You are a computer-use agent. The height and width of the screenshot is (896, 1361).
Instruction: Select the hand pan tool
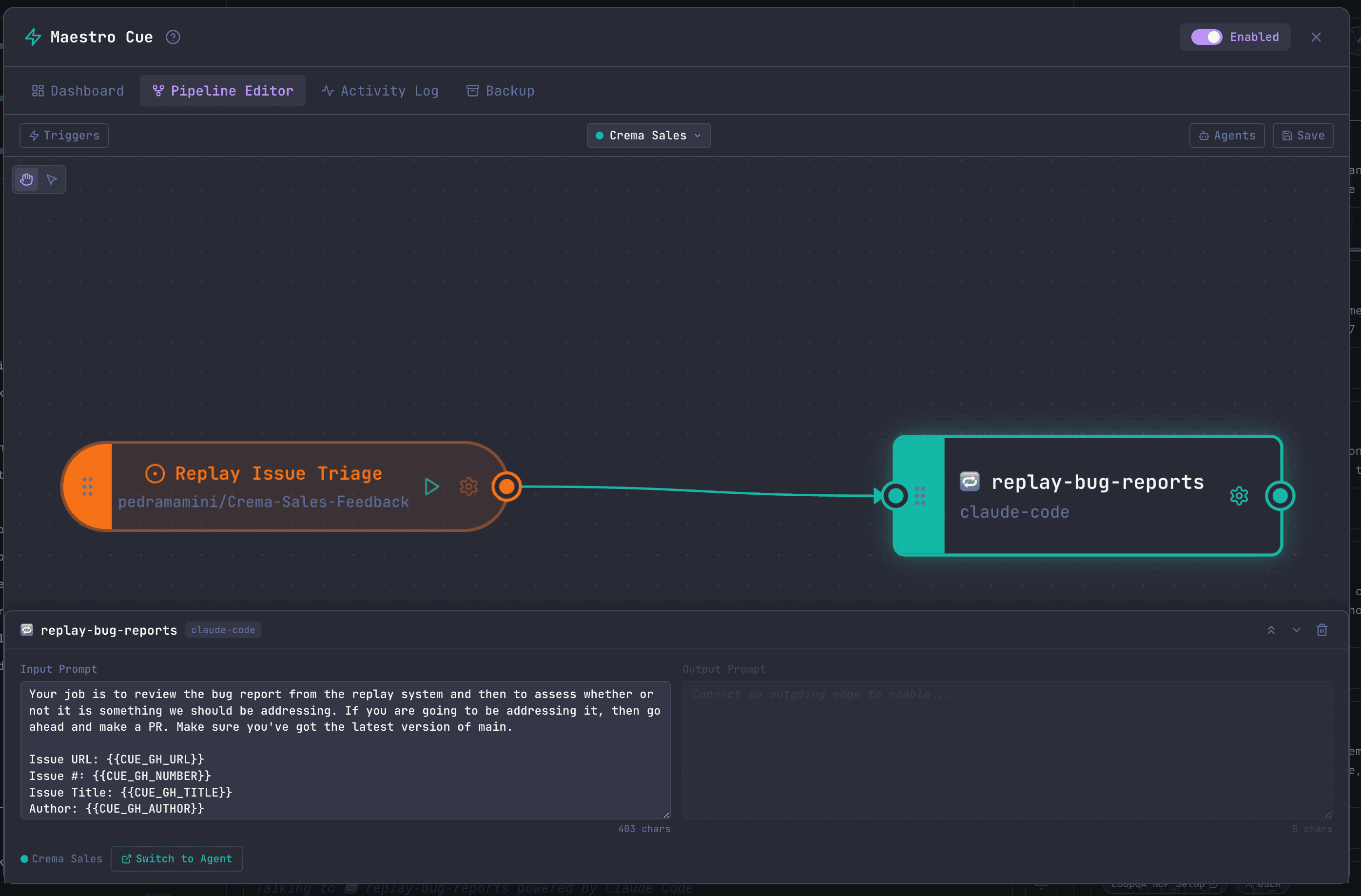[26, 179]
